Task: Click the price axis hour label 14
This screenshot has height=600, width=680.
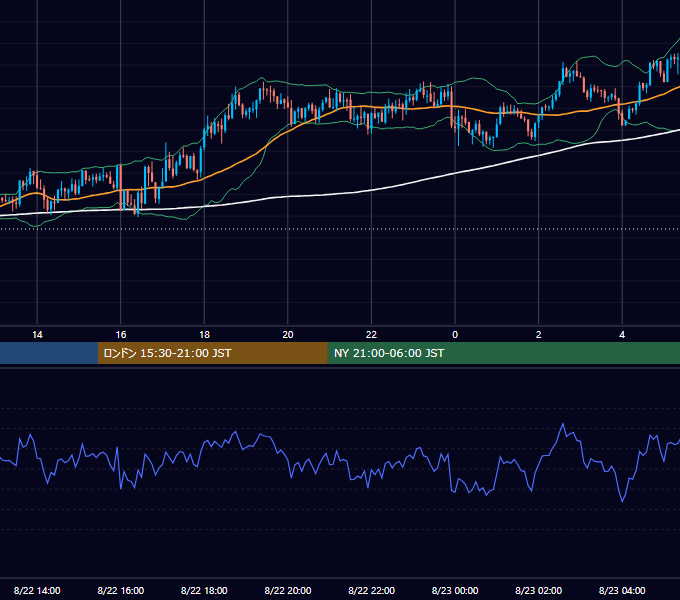Action: click(37, 335)
